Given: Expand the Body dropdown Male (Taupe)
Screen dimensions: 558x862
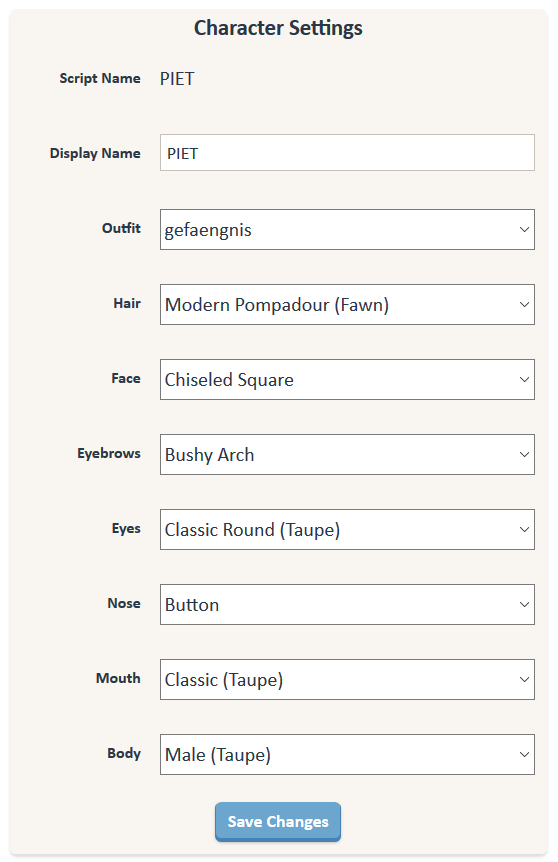Looking at the screenshot, I should coord(347,755).
